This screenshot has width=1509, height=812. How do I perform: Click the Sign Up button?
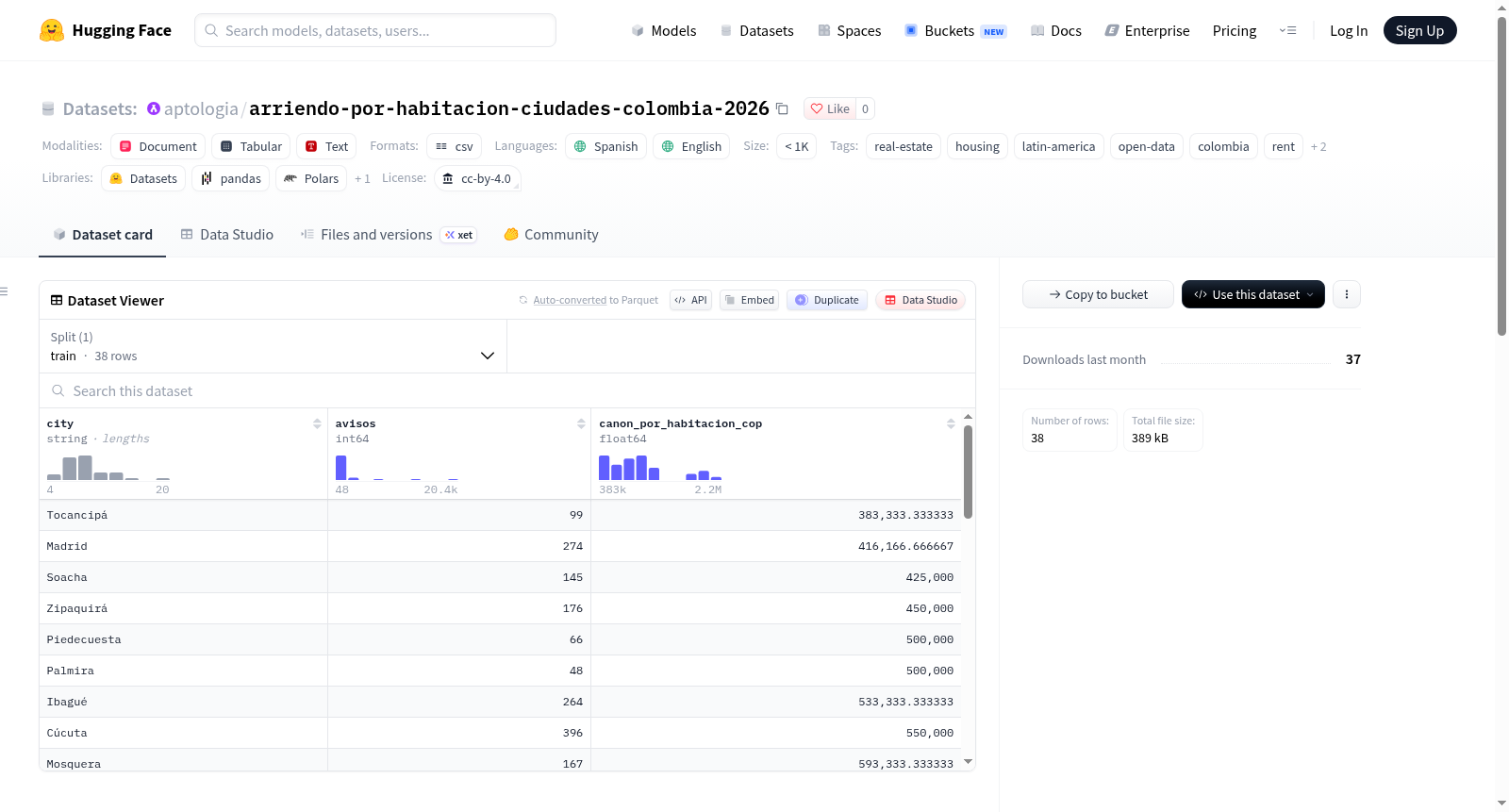coord(1419,30)
